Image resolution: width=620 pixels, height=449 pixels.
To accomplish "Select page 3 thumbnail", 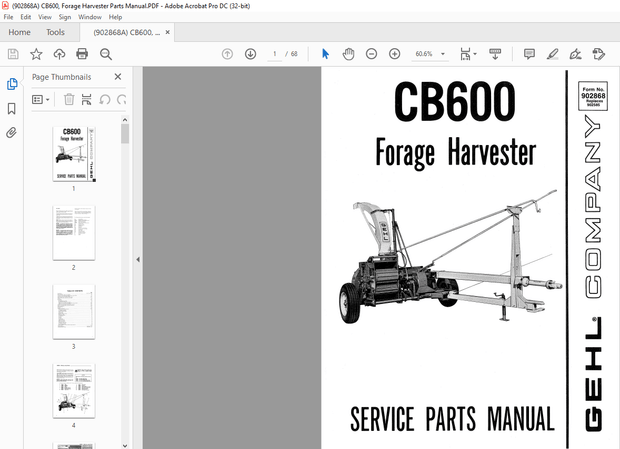I will [x=74, y=312].
